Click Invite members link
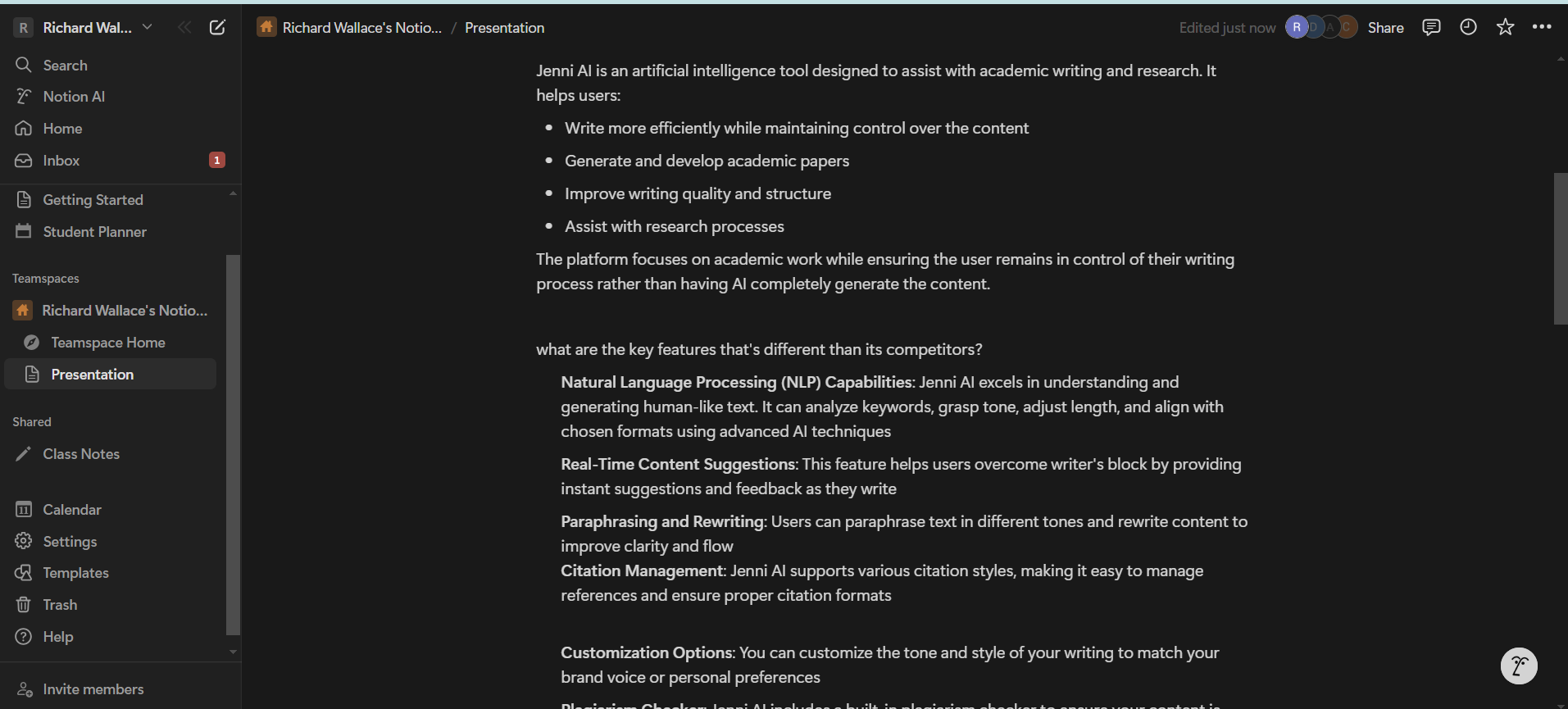1568x709 pixels. [x=93, y=689]
